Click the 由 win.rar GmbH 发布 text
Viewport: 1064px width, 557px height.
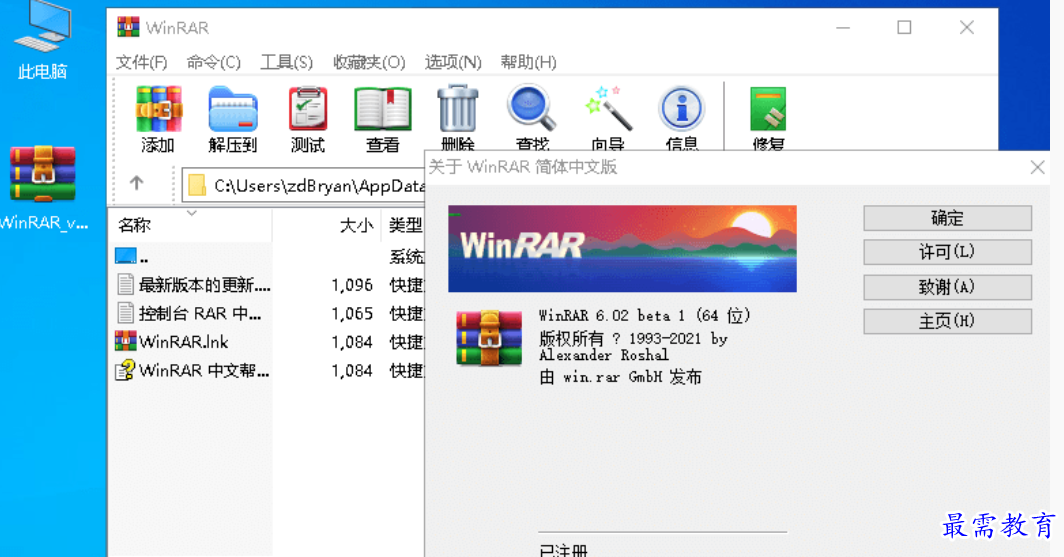(620, 377)
